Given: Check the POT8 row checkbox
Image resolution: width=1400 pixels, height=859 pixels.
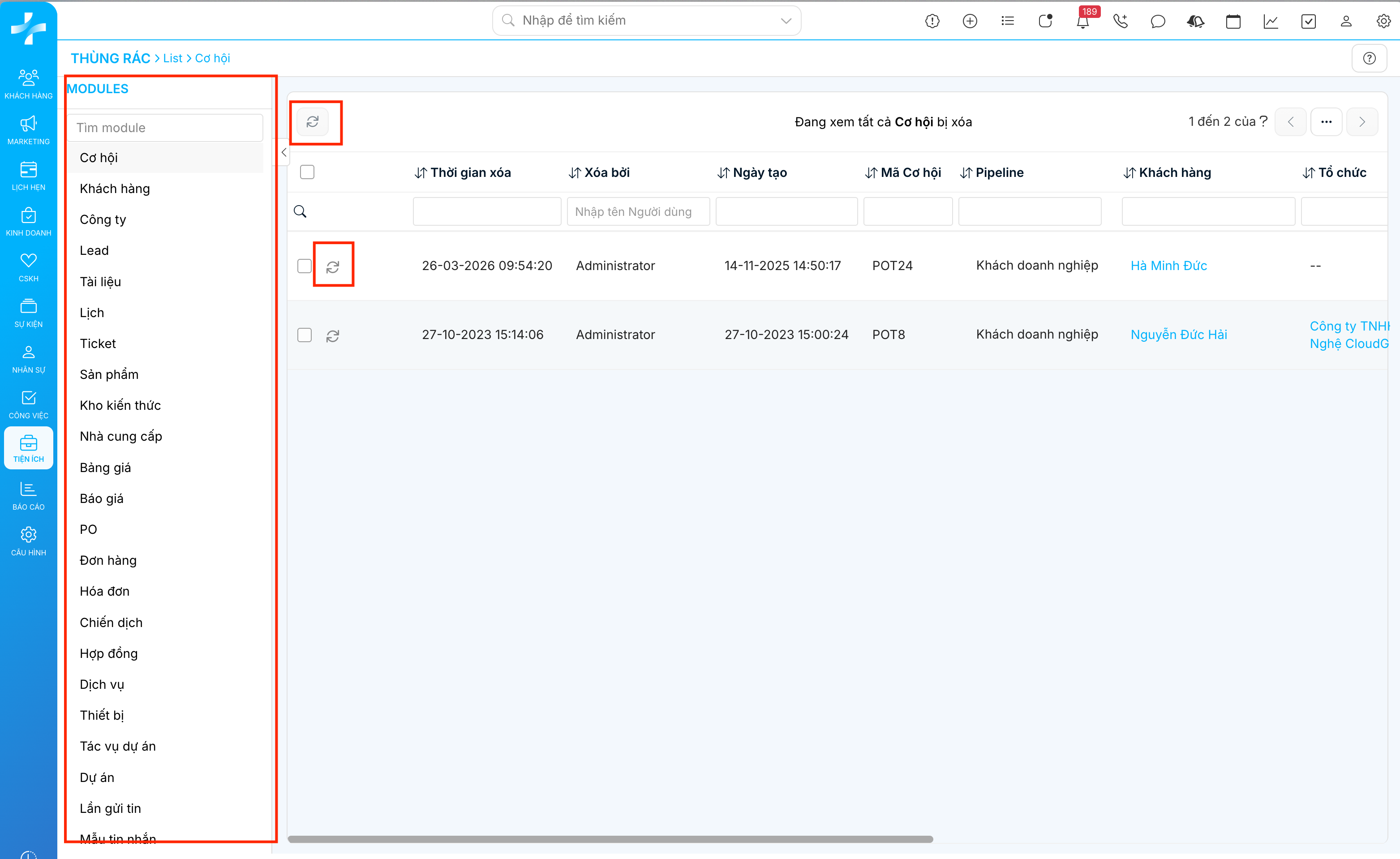Looking at the screenshot, I should 305,335.
